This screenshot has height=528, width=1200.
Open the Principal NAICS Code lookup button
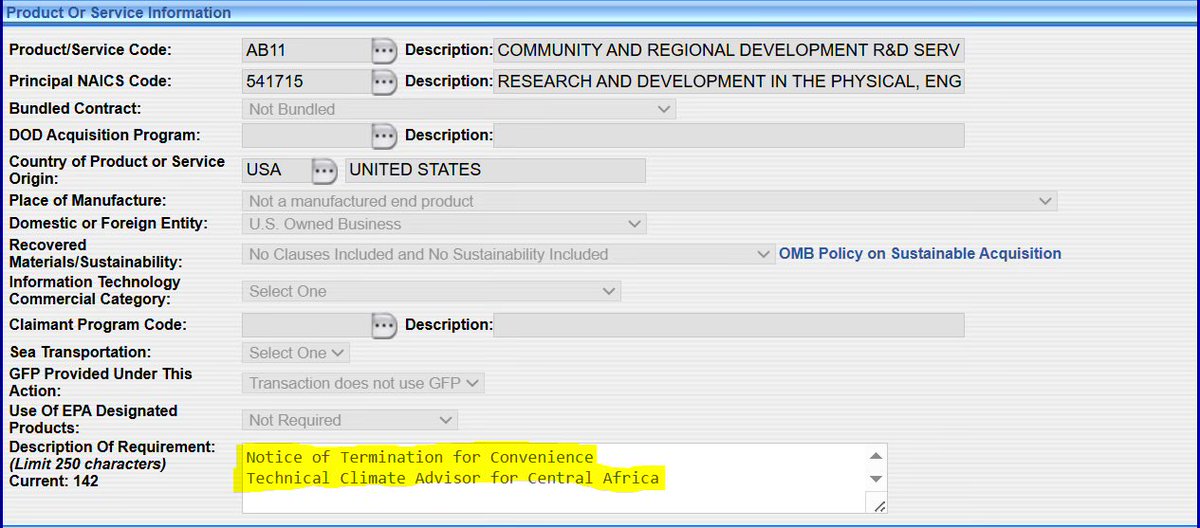(x=384, y=81)
